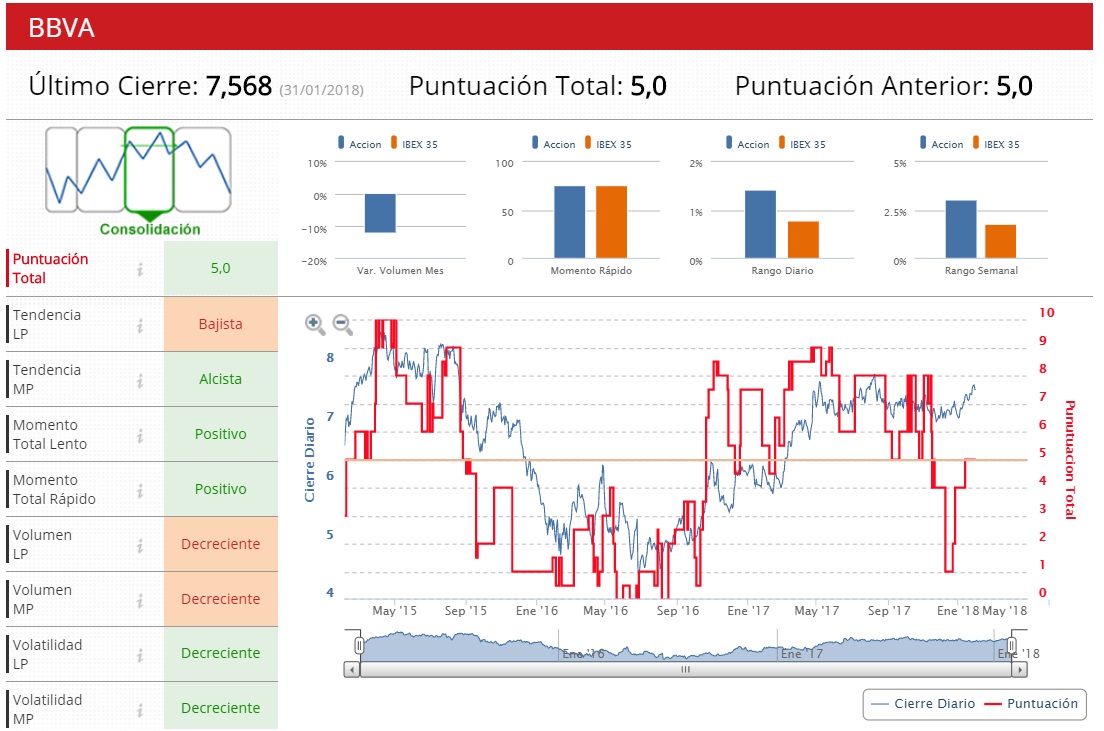The height and width of the screenshot is (731, 1104).
Task: Click the navigator scrollbar right arrow
Action: 1020,670
